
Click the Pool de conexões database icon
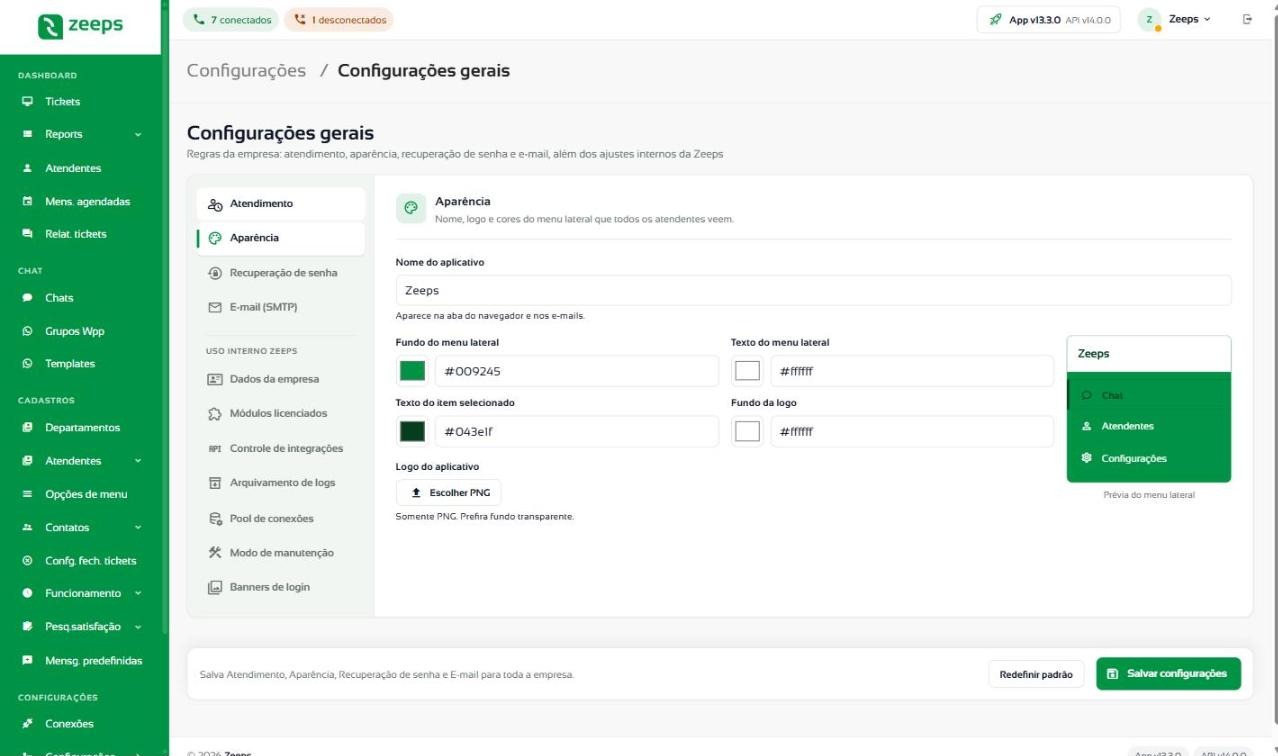tap(214, 518)
